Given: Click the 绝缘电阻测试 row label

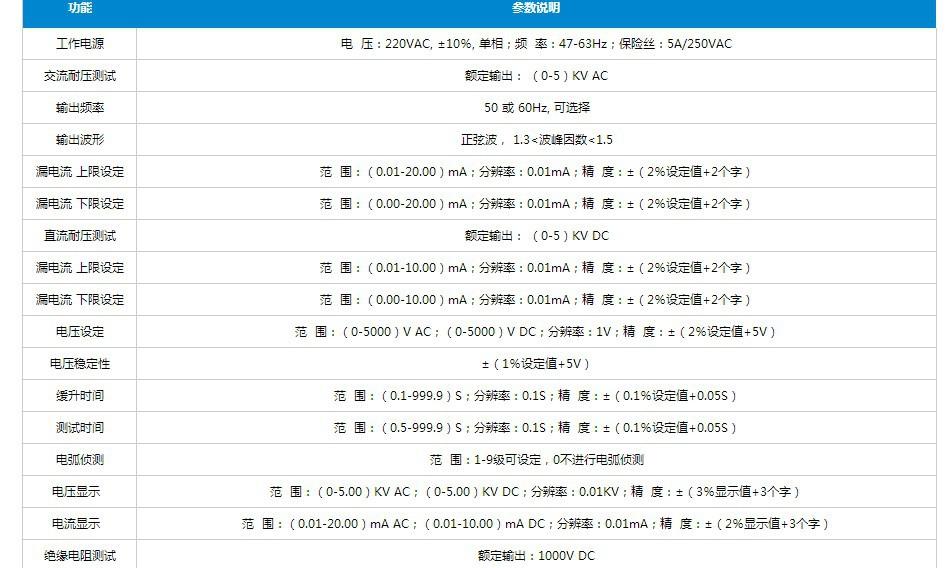Looking at the screenshot, I should pyautogui.click(x=80, y=556).
